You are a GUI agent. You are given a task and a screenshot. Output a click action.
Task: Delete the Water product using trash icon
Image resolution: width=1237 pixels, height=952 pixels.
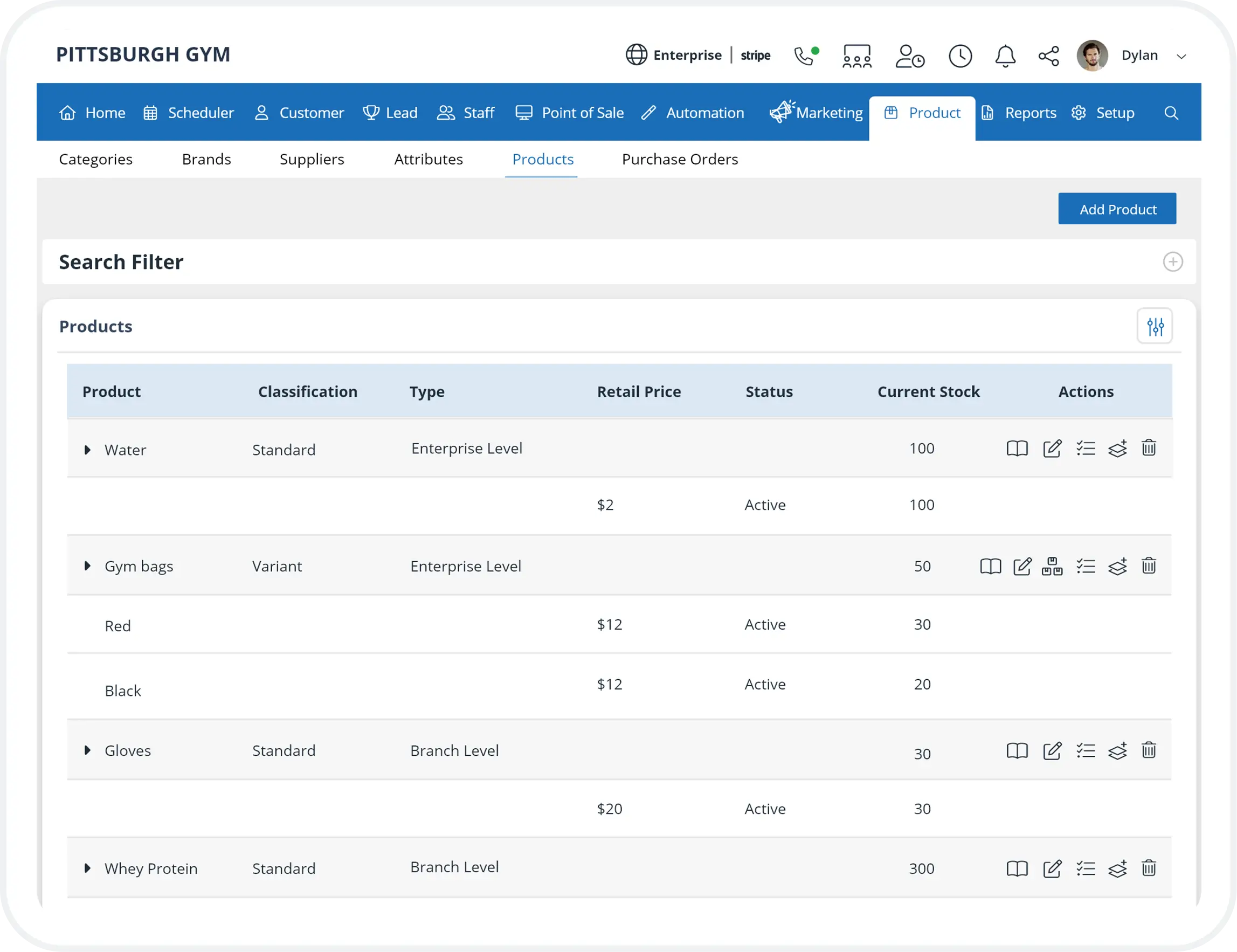coord(1150,448)
